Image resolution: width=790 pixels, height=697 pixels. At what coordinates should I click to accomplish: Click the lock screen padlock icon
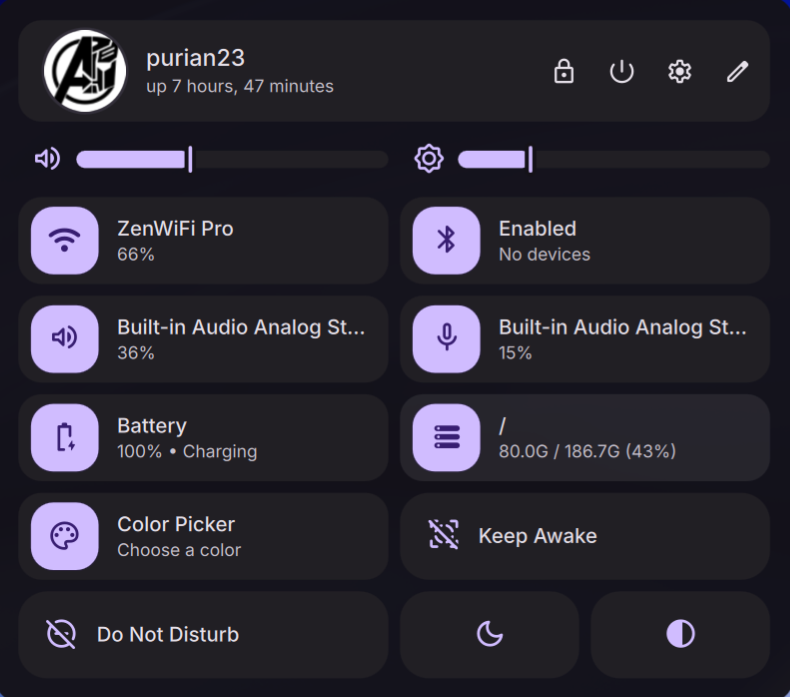563,71
